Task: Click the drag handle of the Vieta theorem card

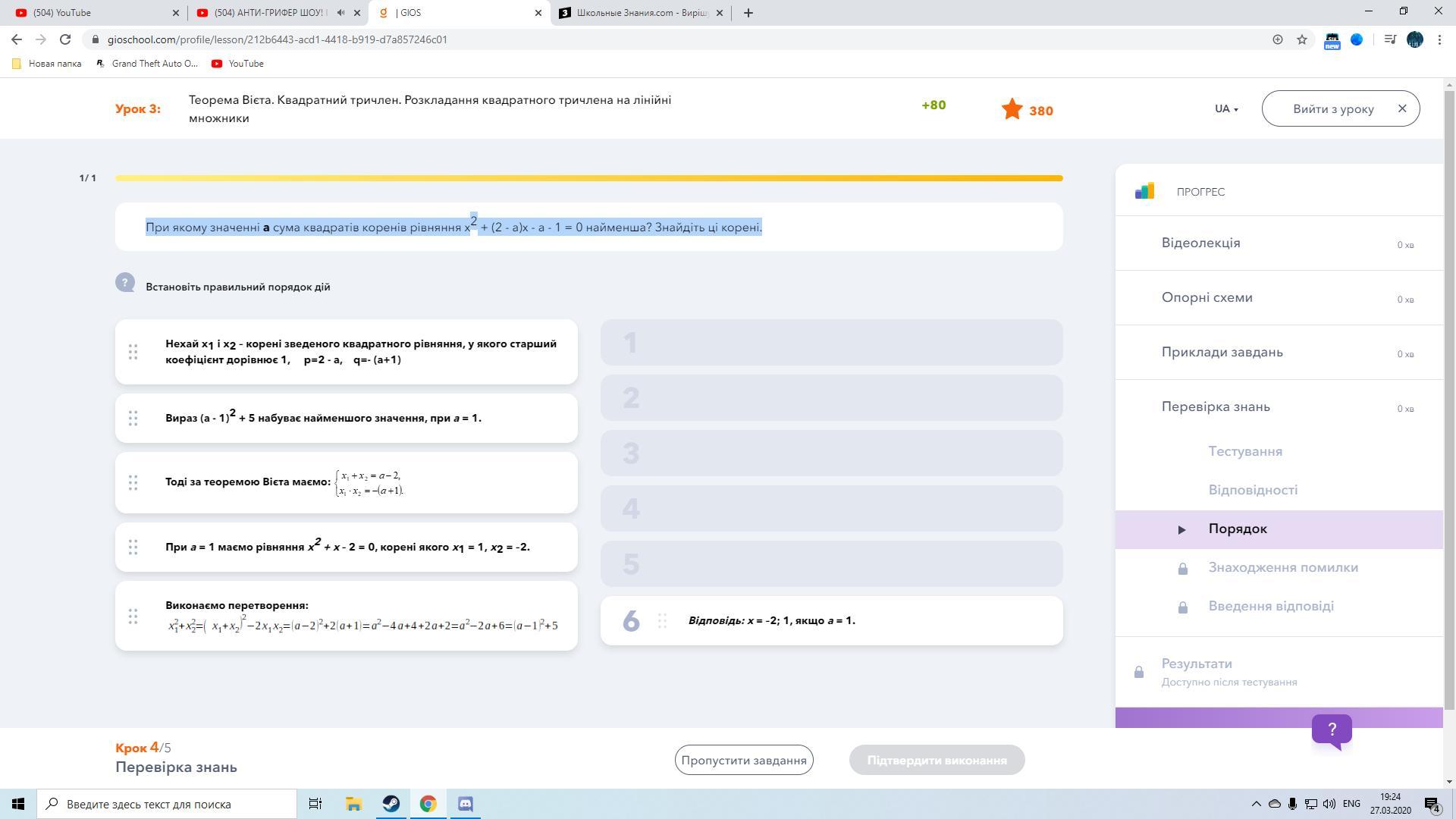Action: pyautogui.click(x=133, y=482)
